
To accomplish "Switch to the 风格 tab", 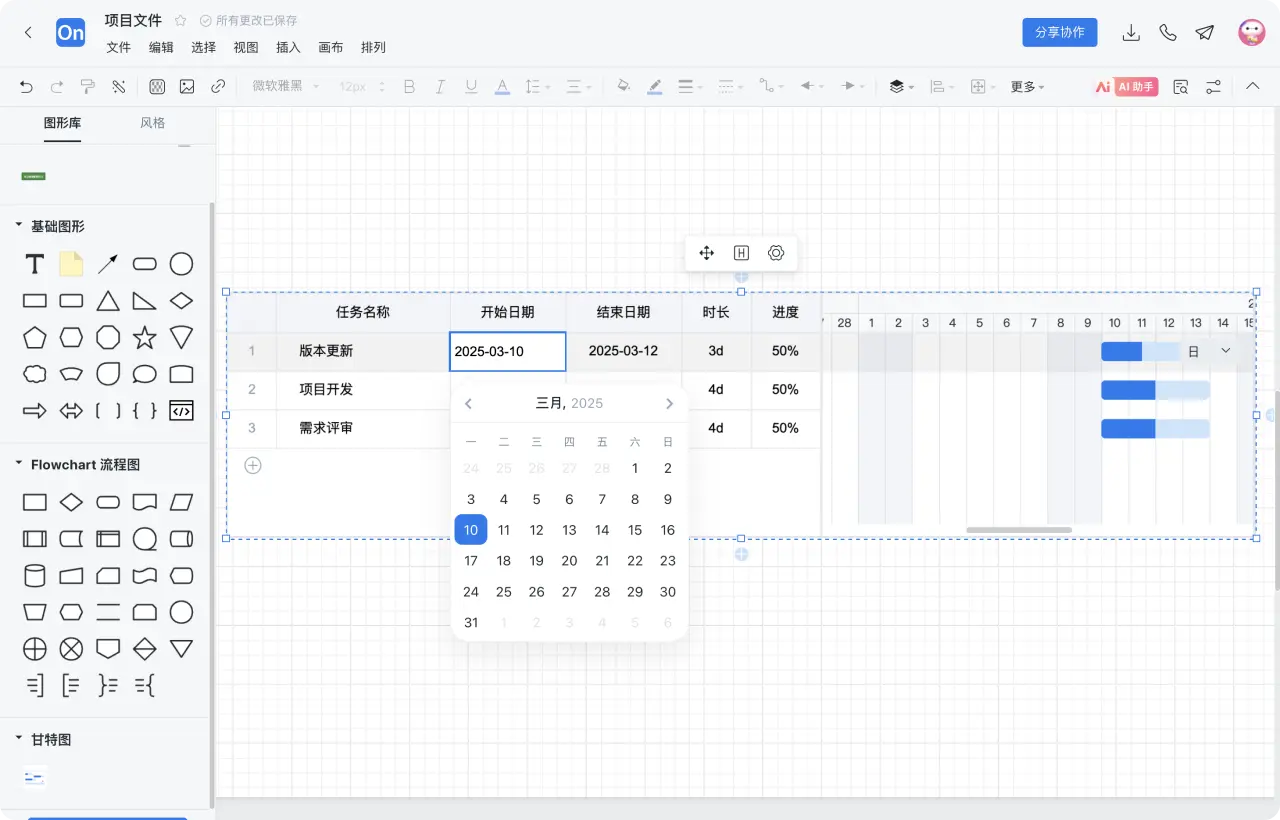I will [152, 123].
